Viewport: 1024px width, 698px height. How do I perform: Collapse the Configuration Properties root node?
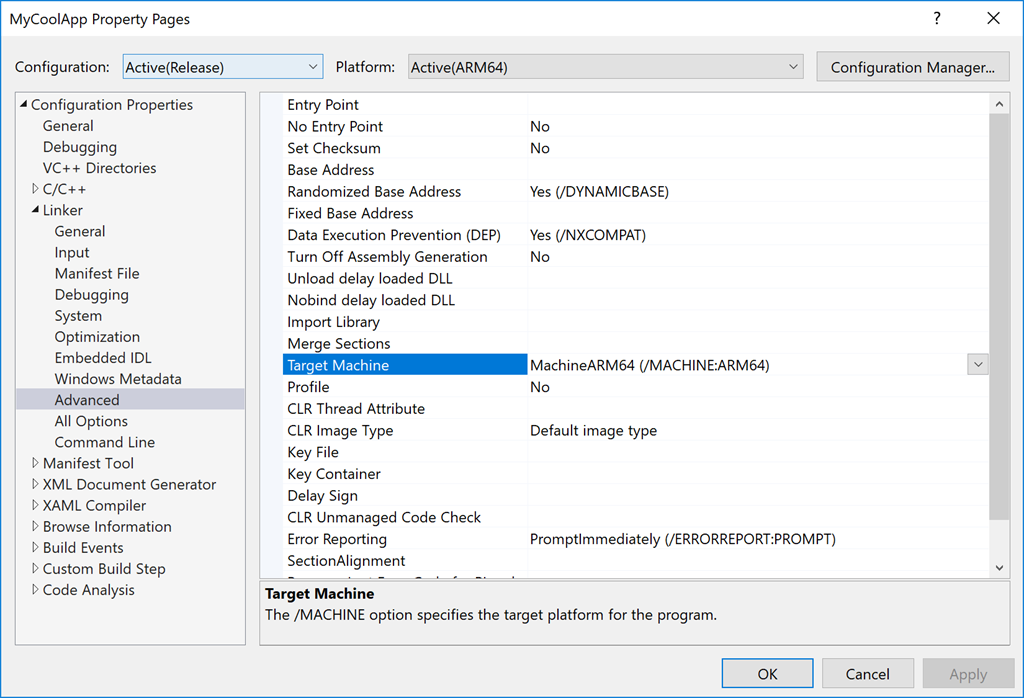pyautogui.click(x=24, y=105)
